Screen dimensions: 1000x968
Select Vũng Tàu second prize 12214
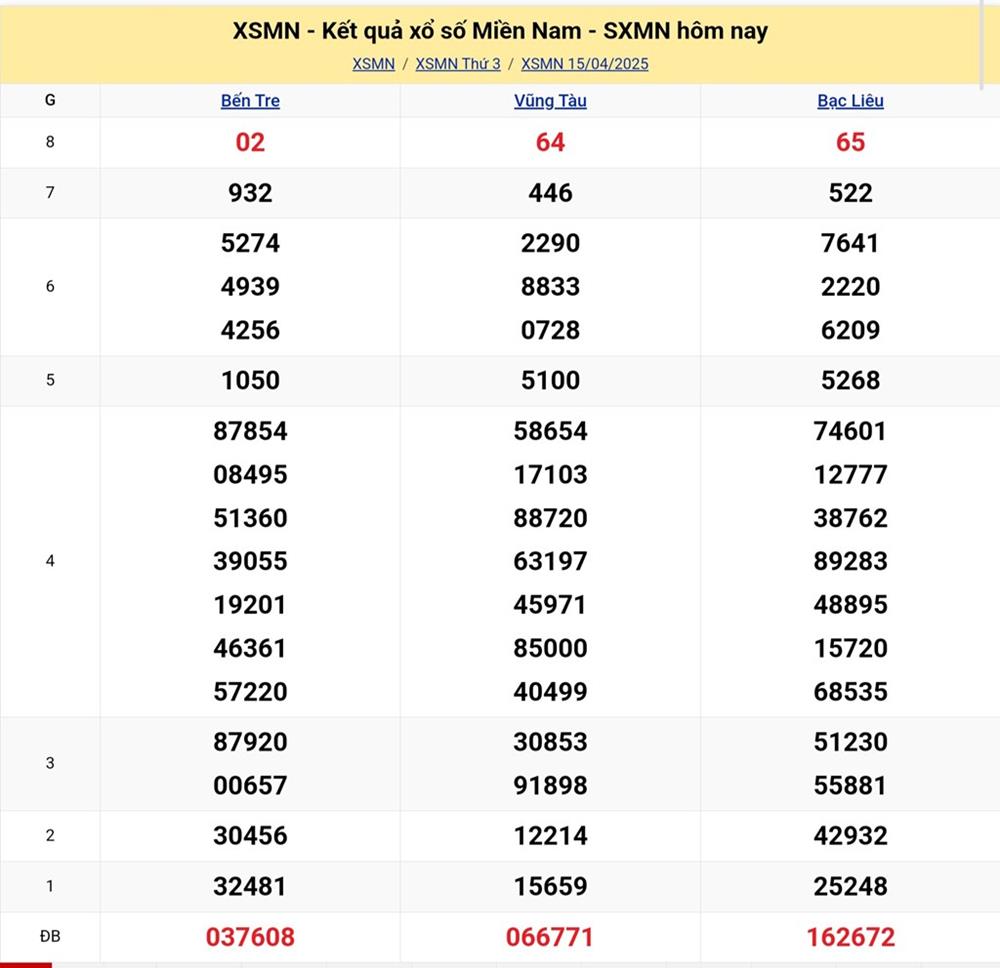[x=550, y=835]
